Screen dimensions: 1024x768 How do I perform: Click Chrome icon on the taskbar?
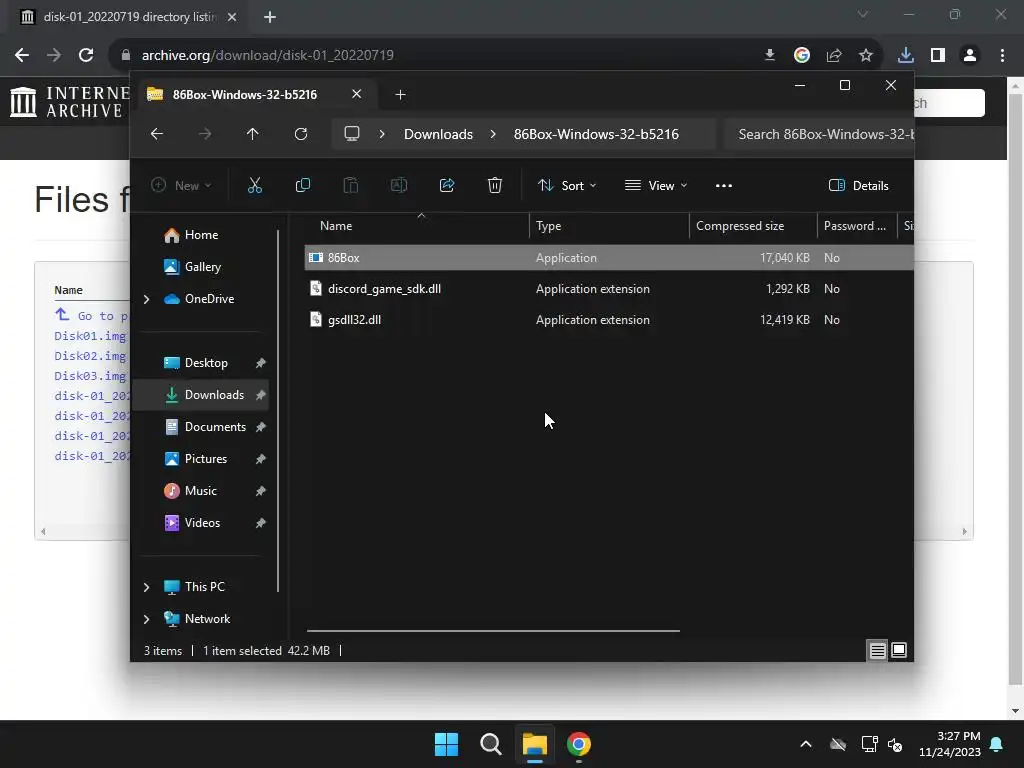point(579,744)
